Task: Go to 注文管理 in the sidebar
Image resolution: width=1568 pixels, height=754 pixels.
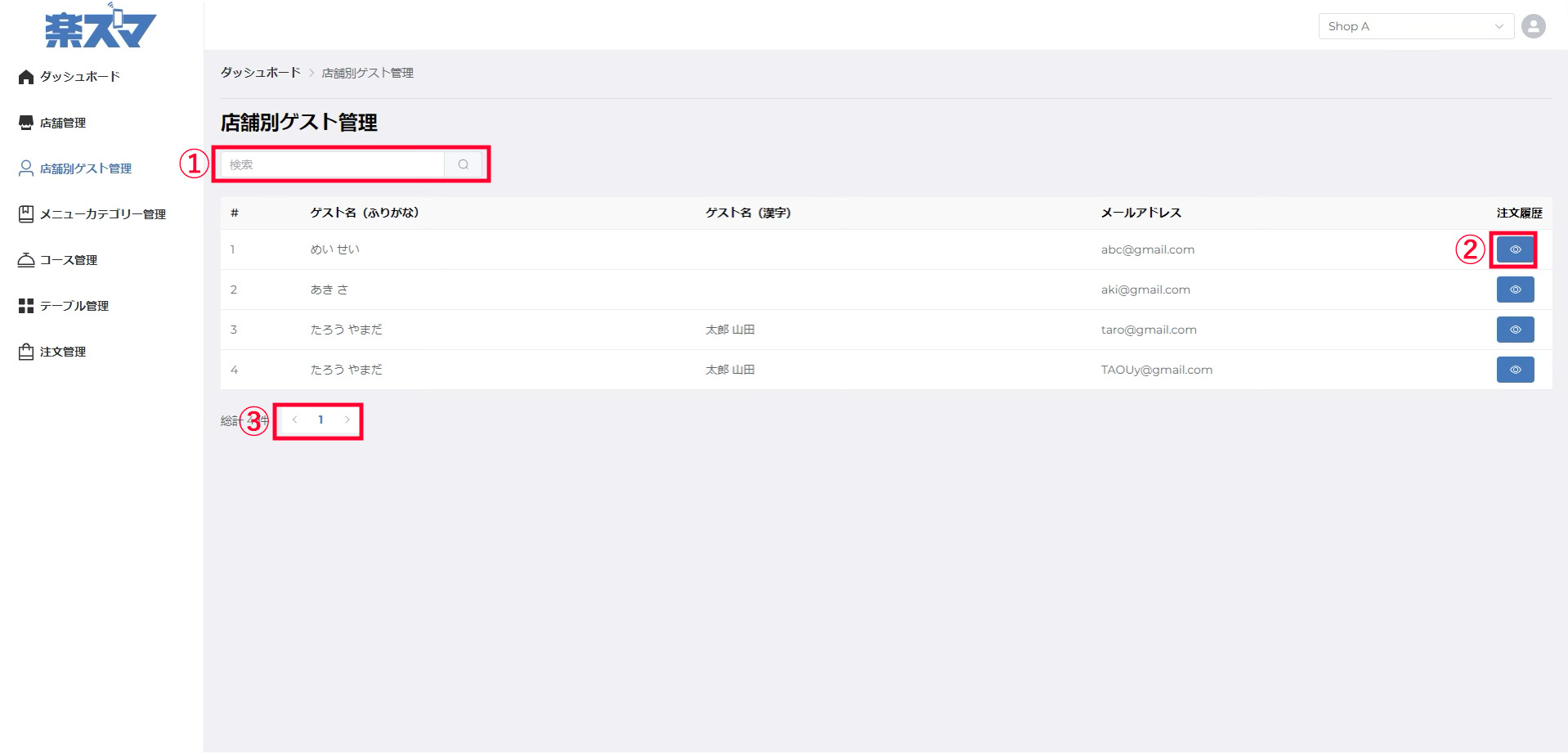Action: coord(62,352)
